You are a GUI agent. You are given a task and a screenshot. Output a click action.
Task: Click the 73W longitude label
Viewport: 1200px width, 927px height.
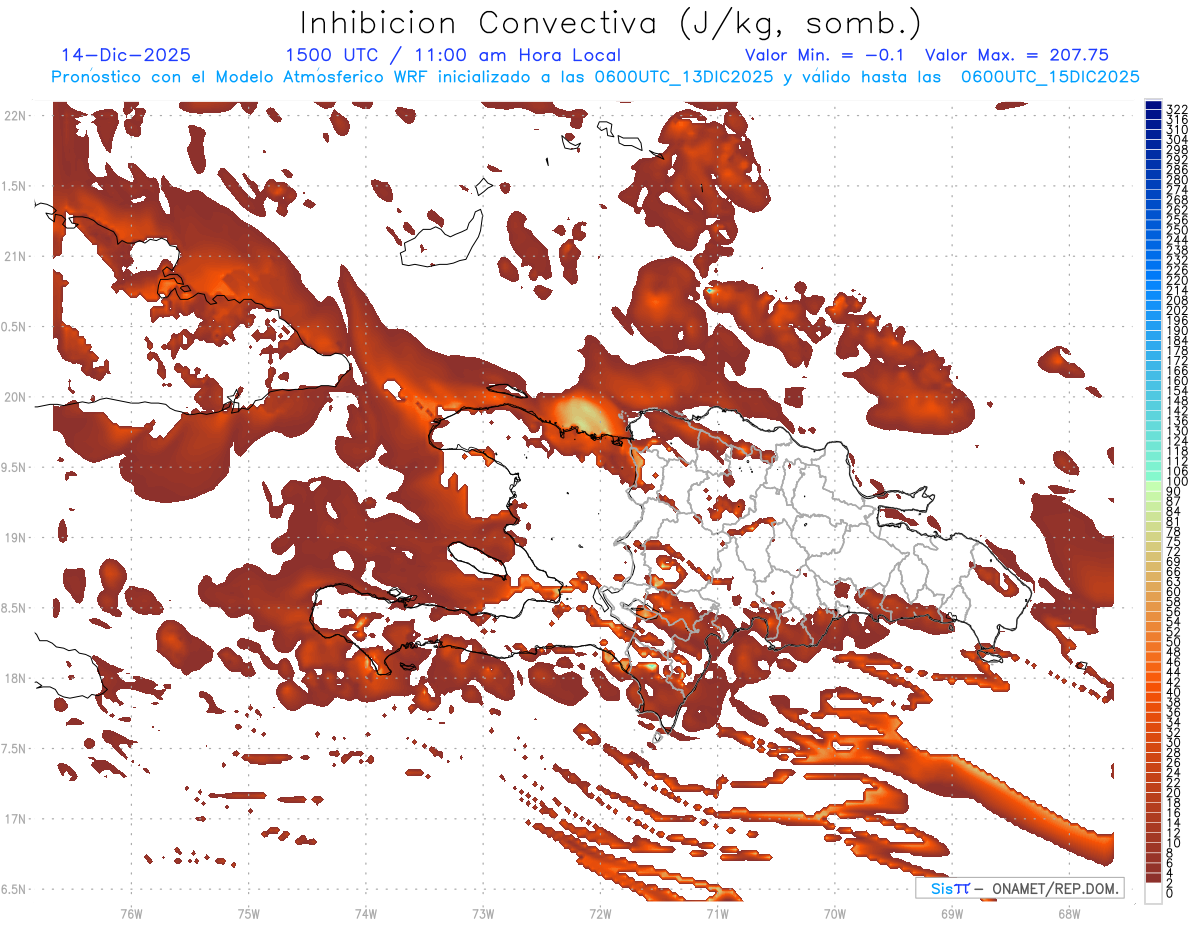[483, 913]
